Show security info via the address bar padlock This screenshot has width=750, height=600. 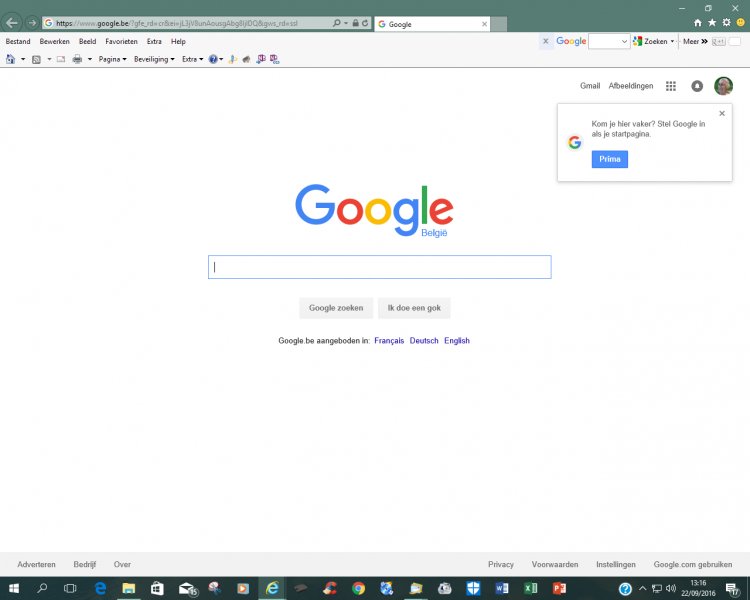[355, 23]
